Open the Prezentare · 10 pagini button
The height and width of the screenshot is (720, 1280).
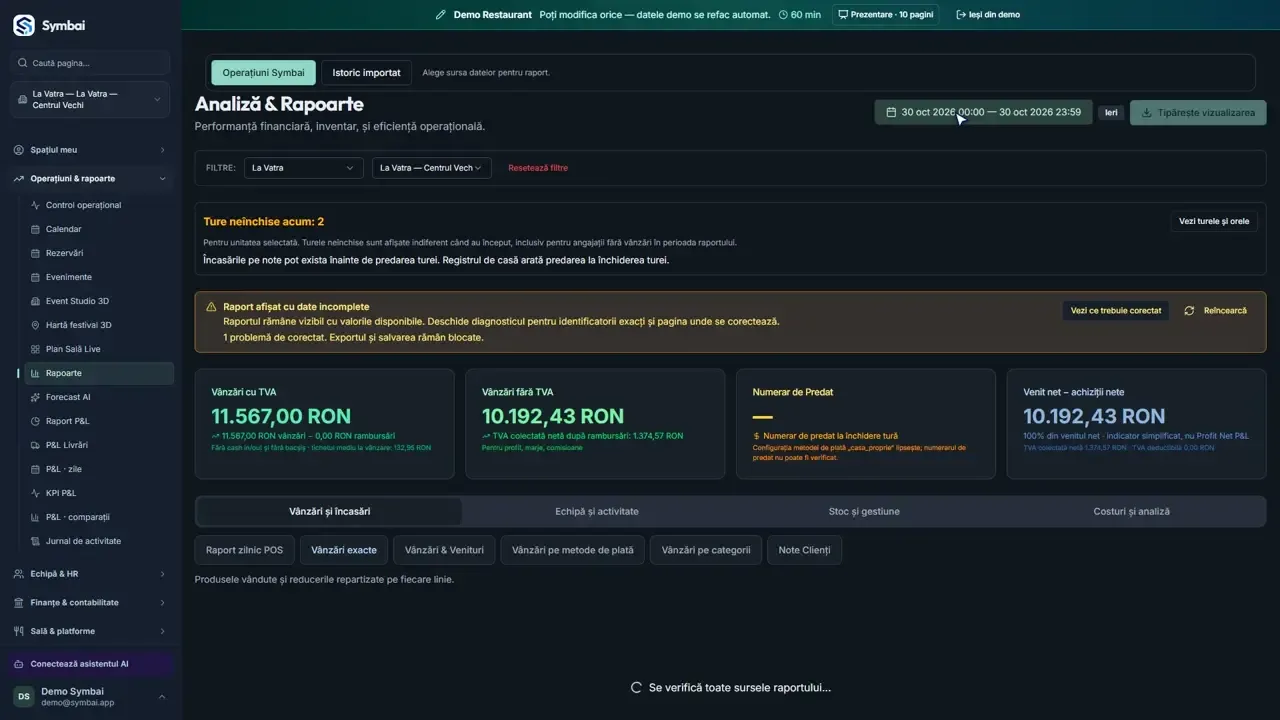pos(885,15)
